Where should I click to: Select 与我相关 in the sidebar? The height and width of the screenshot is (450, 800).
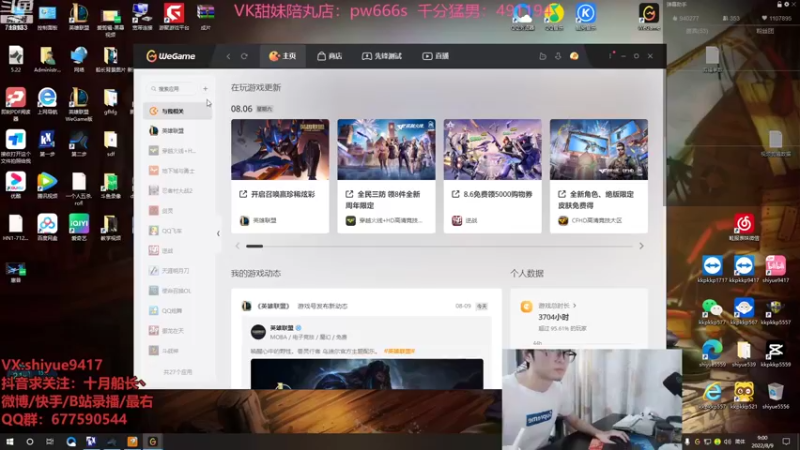(178, 111)
